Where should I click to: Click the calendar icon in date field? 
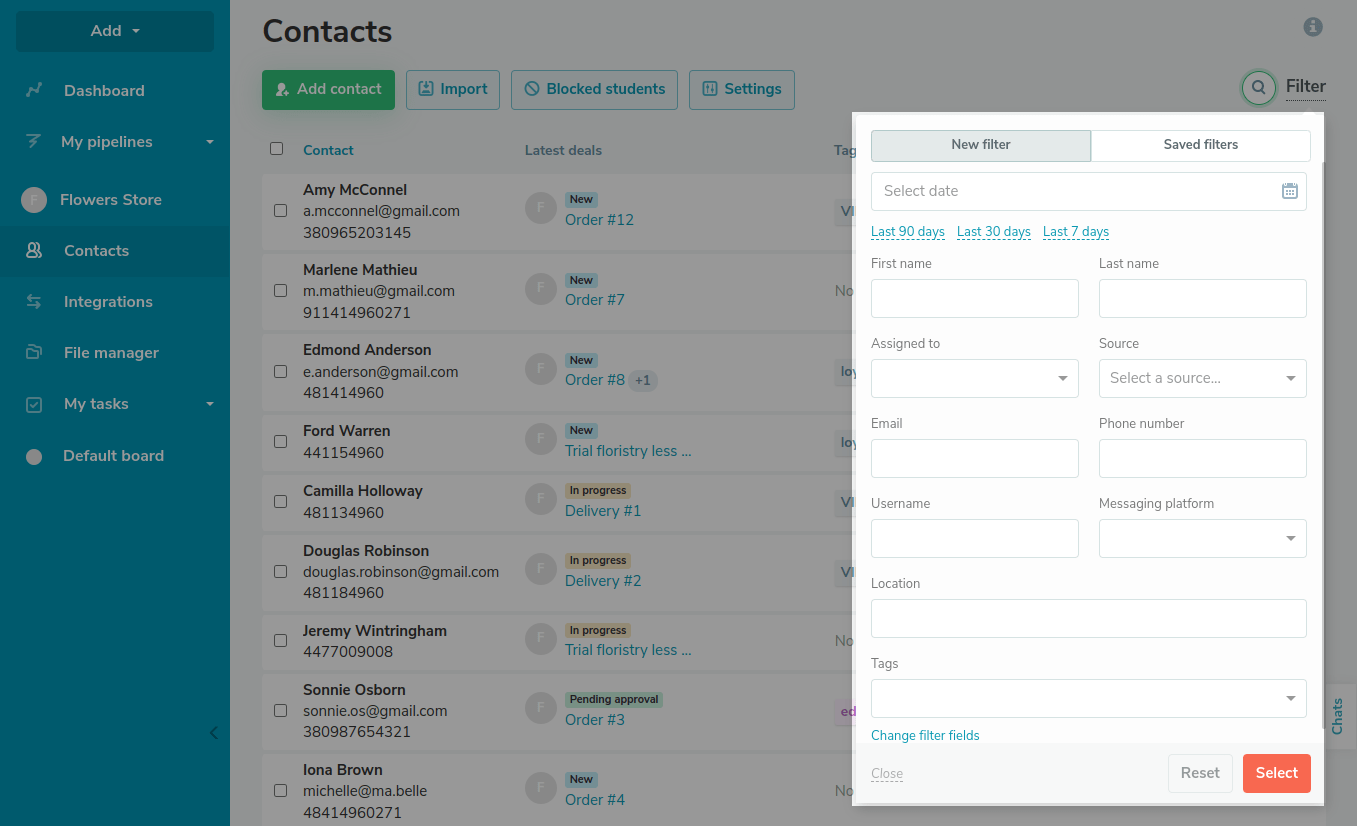(x=1289, y=191)
